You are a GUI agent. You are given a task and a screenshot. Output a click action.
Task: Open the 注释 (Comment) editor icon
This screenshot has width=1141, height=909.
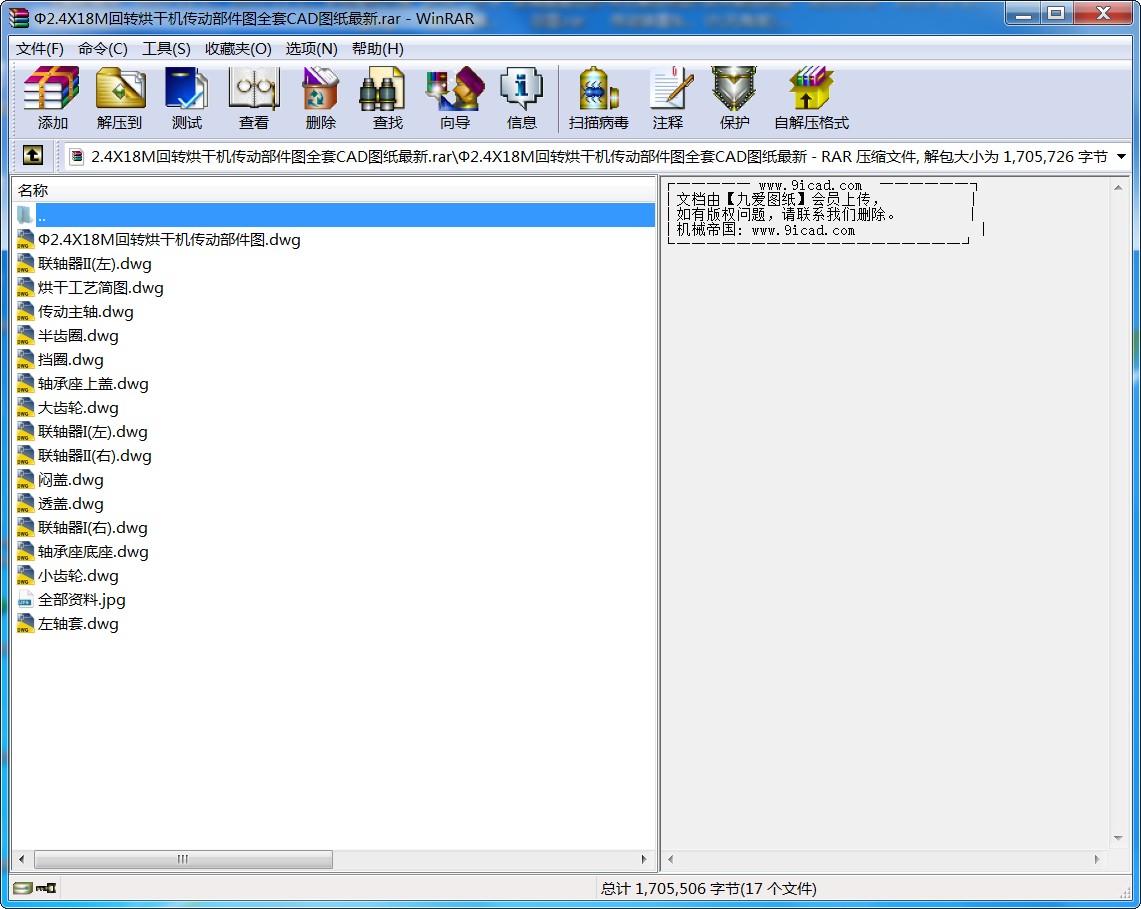pyautogui.click(x=667, y=98)
